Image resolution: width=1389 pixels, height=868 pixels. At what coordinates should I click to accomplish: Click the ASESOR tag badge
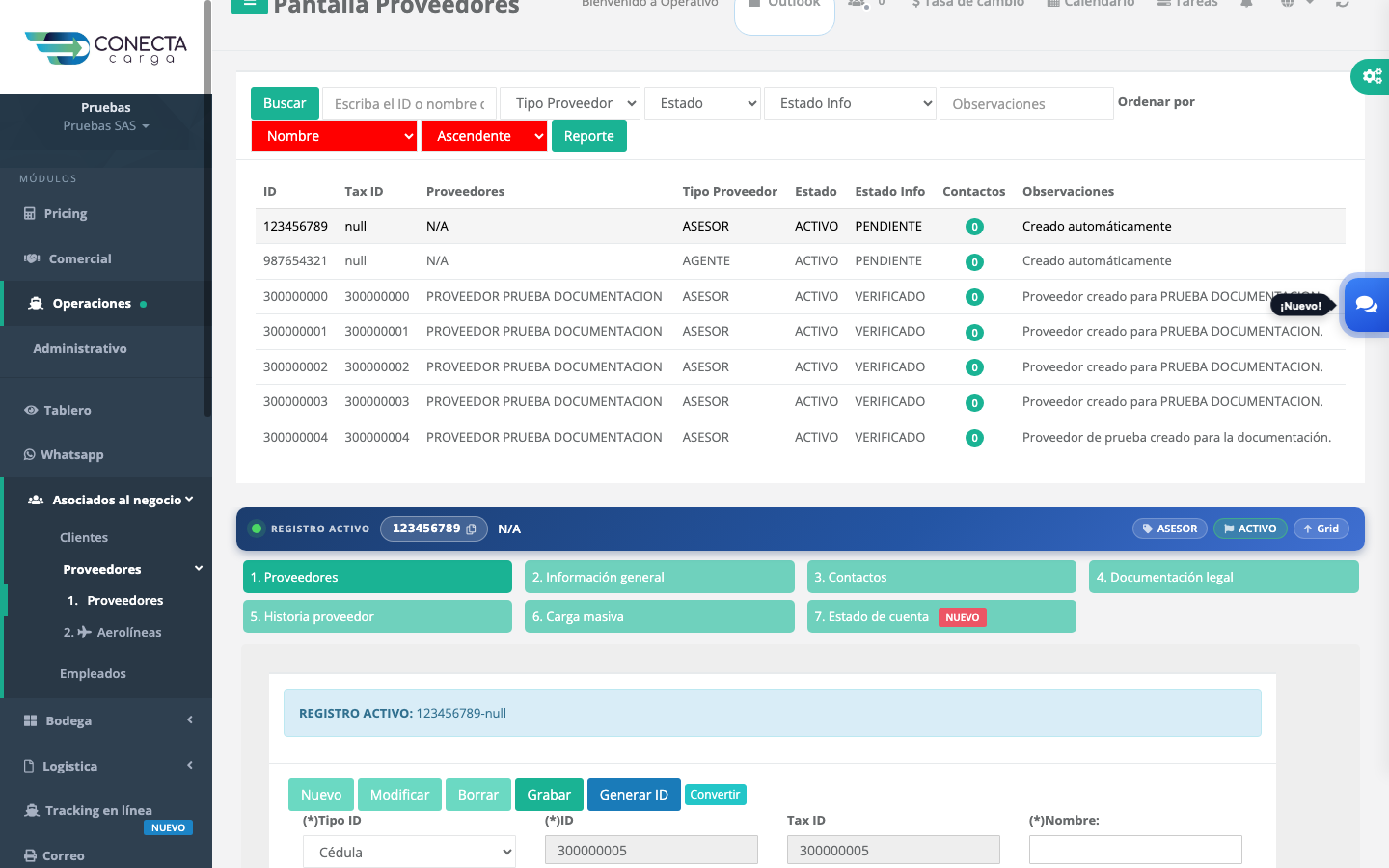click(x=1170, y=529)
